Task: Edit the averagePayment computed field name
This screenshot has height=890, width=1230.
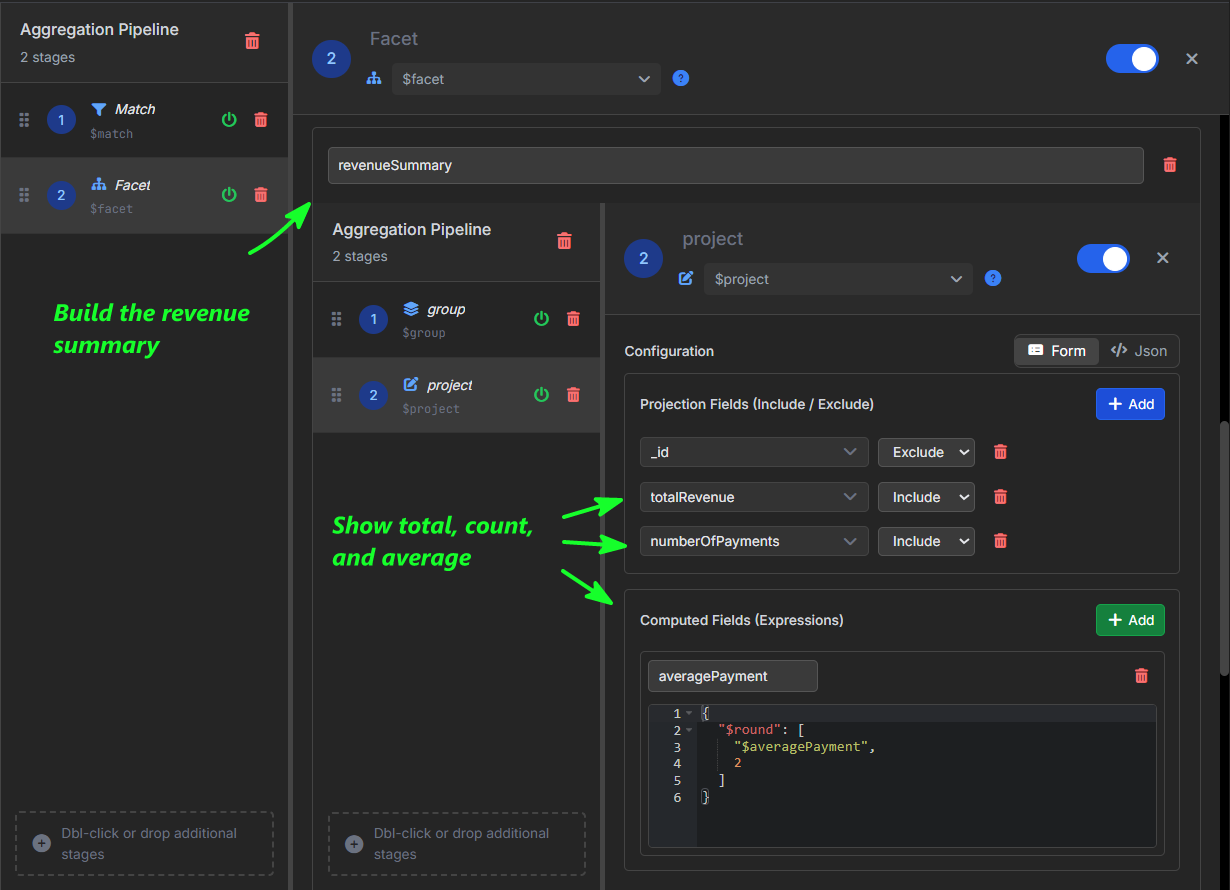Action: click(733, 676)
